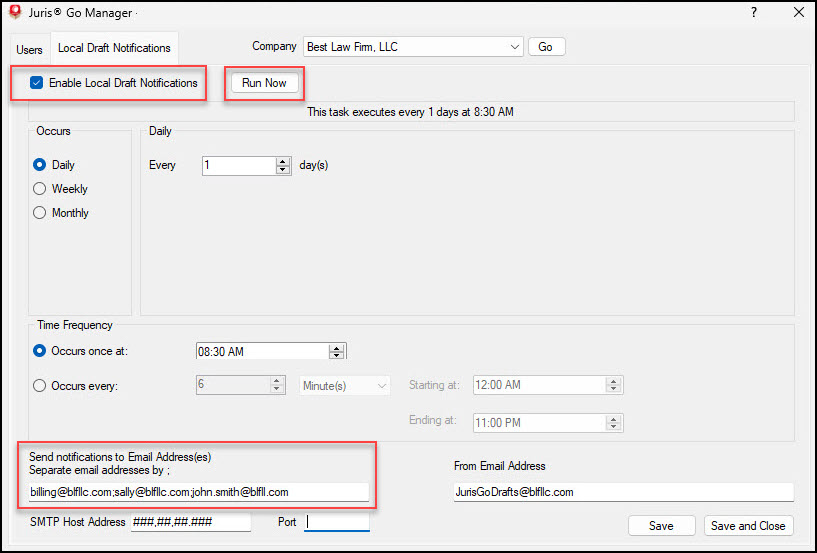Click the Ending at time field
Viewport: 817px width, 553px height.
(x=540, y=423)
